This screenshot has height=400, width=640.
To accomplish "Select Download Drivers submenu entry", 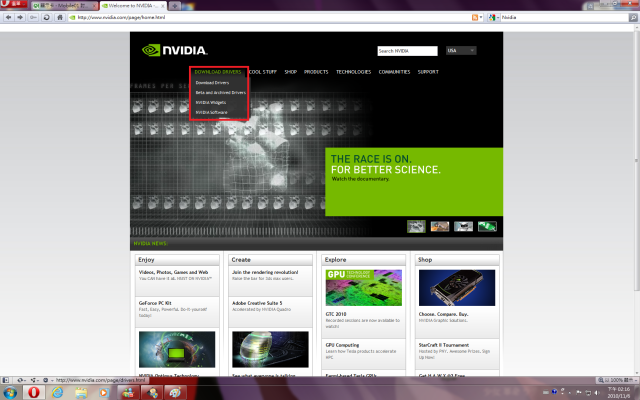I will 212,82.
